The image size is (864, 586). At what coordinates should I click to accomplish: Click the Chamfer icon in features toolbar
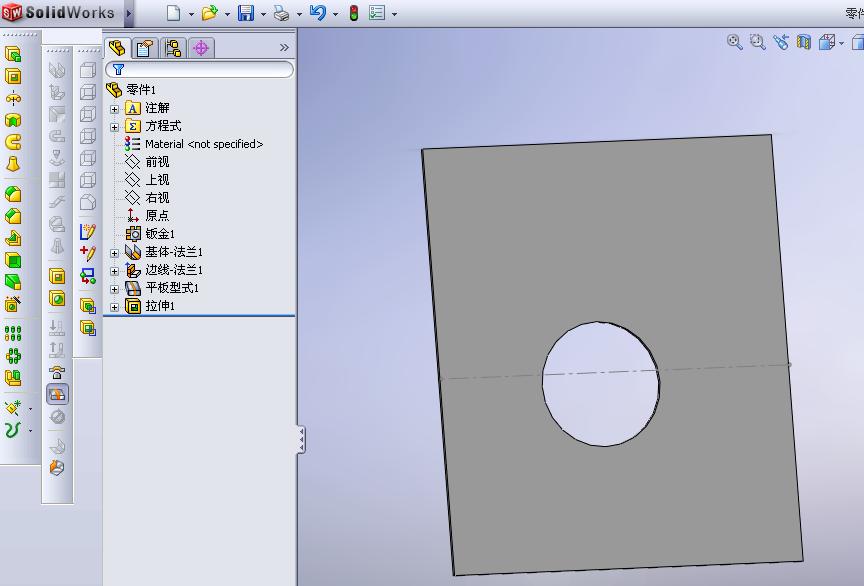coord(13,216)
